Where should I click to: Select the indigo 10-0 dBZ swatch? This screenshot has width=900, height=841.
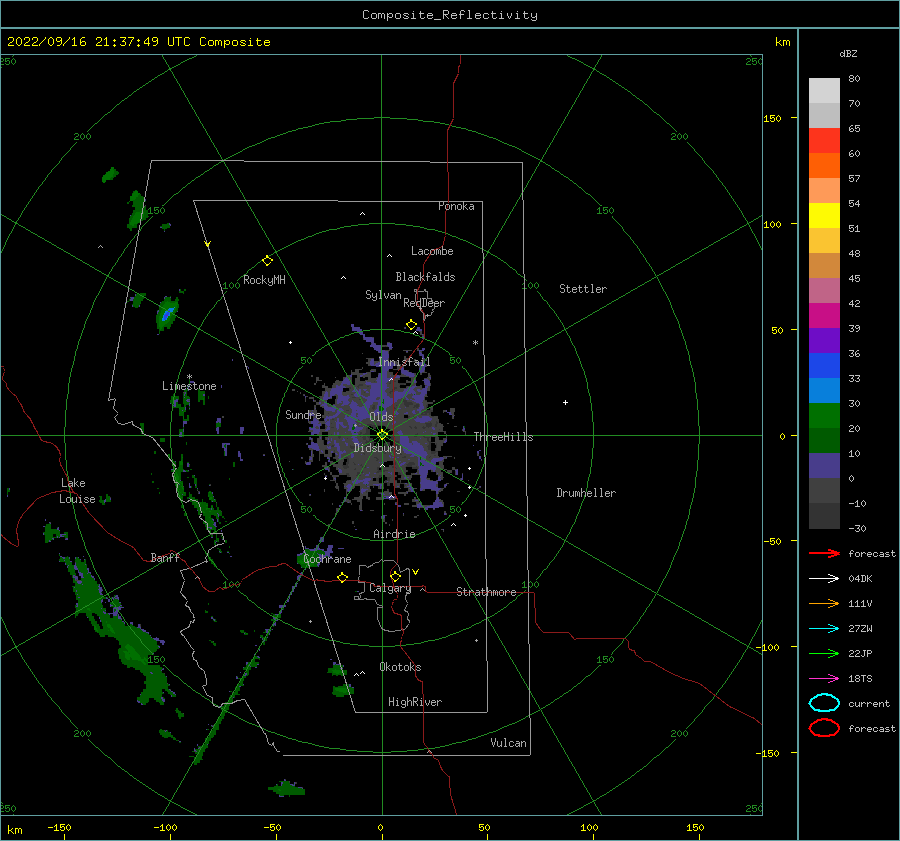[824, 466]
